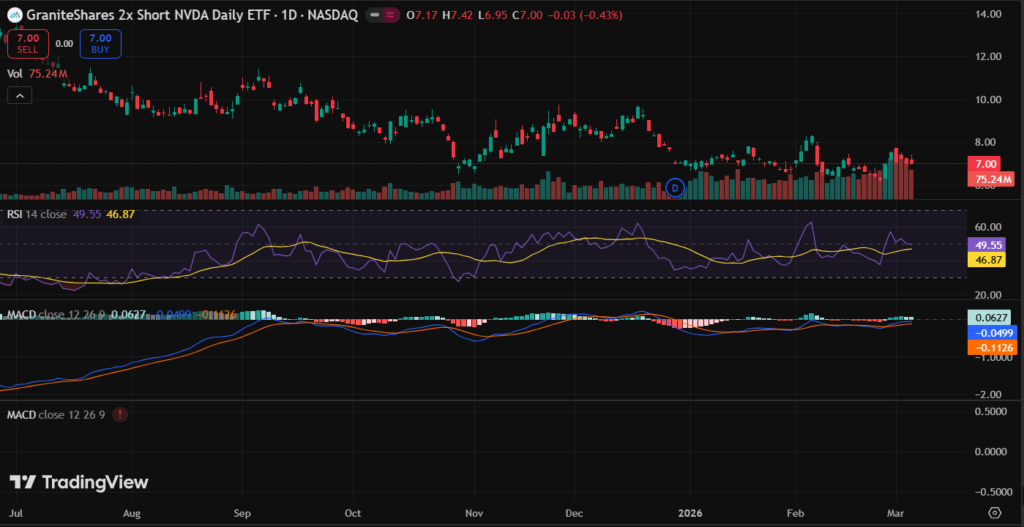Select the Vol 75.24M volume indicator label
The height and width of the screenshot is (527, 1024).
tap(38, 73)
